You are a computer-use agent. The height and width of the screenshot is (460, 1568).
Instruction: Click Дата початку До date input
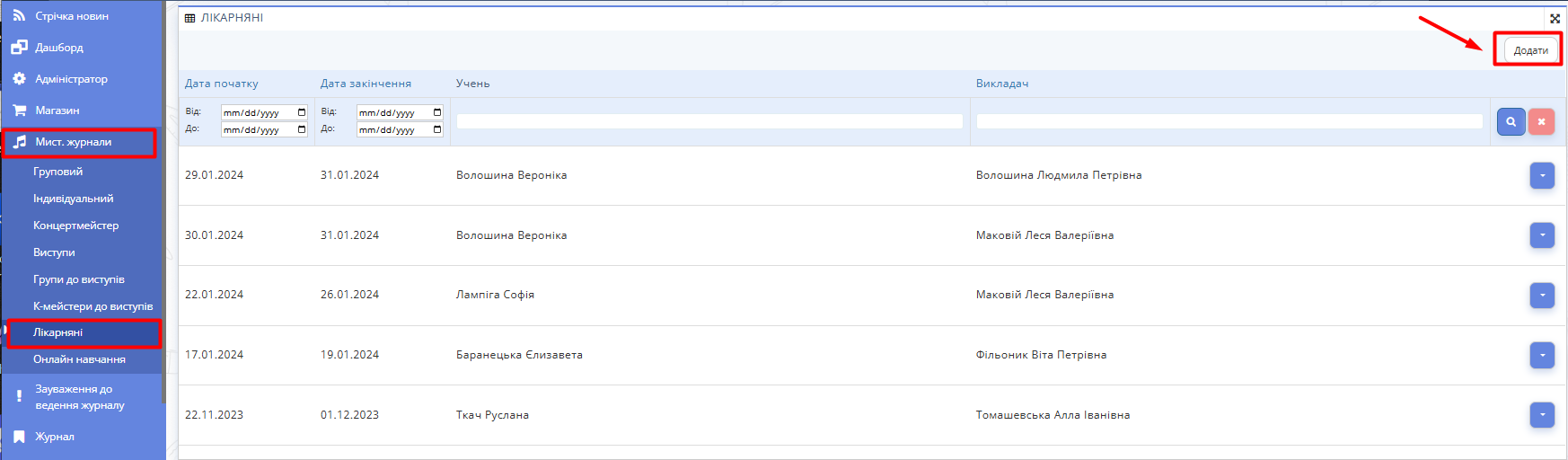coord(264,129)
